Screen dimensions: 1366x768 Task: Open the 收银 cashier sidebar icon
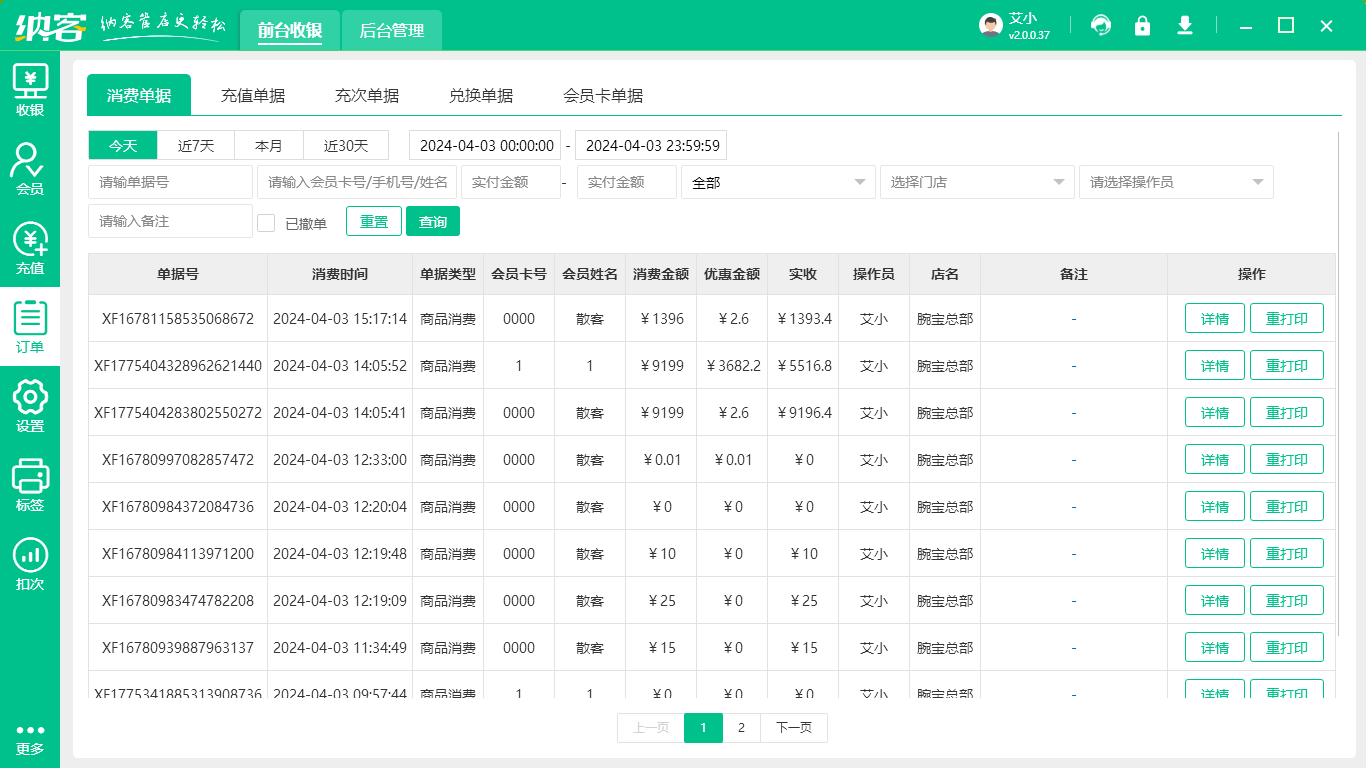pyautogui.click(x=30, y=90)
